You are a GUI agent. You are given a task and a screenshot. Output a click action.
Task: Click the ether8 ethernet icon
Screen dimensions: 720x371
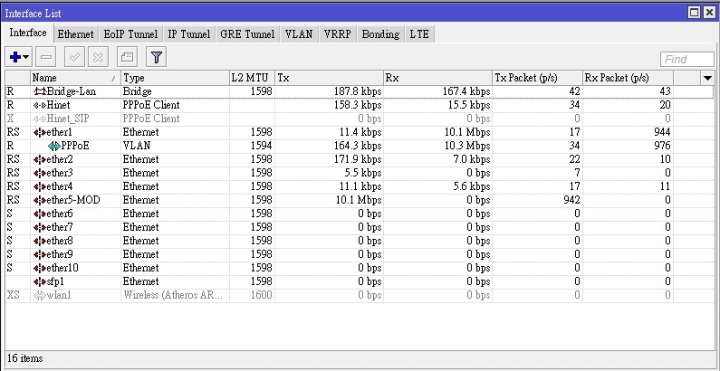(x=40, y=241)
